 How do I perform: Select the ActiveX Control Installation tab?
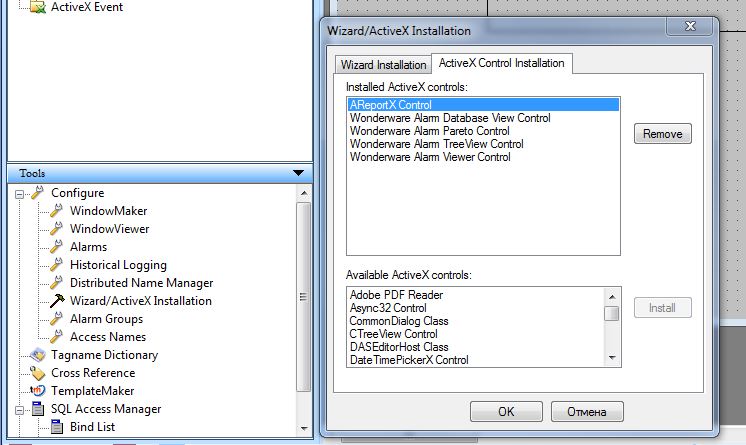click(502, 63)
